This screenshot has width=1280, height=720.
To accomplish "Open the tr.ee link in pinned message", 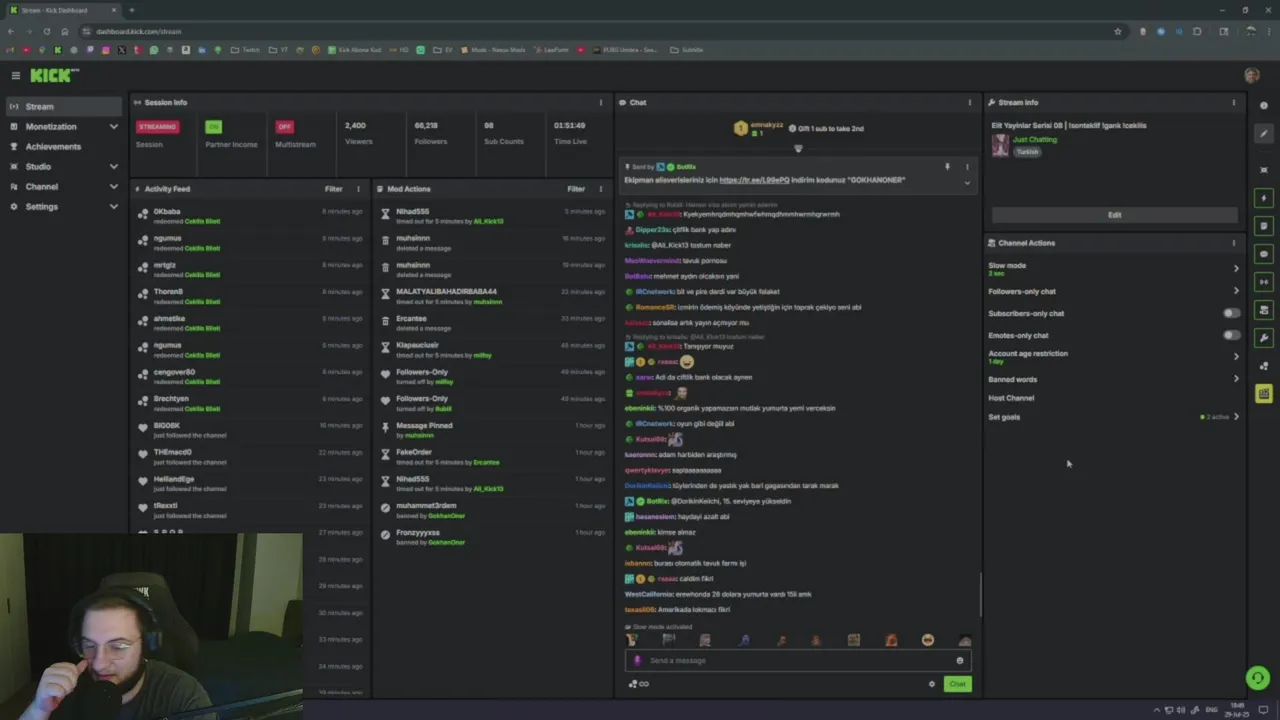I will pos(754,180).
